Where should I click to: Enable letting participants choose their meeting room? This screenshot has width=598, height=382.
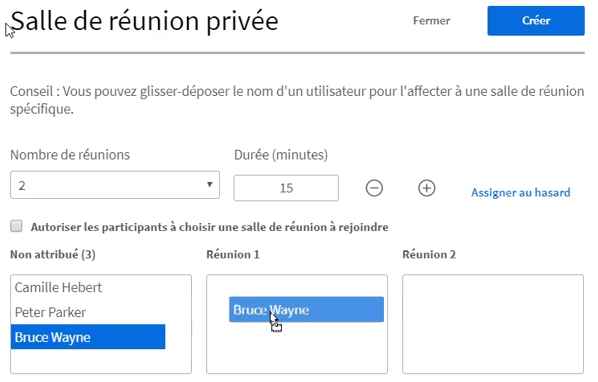[16, 226]
